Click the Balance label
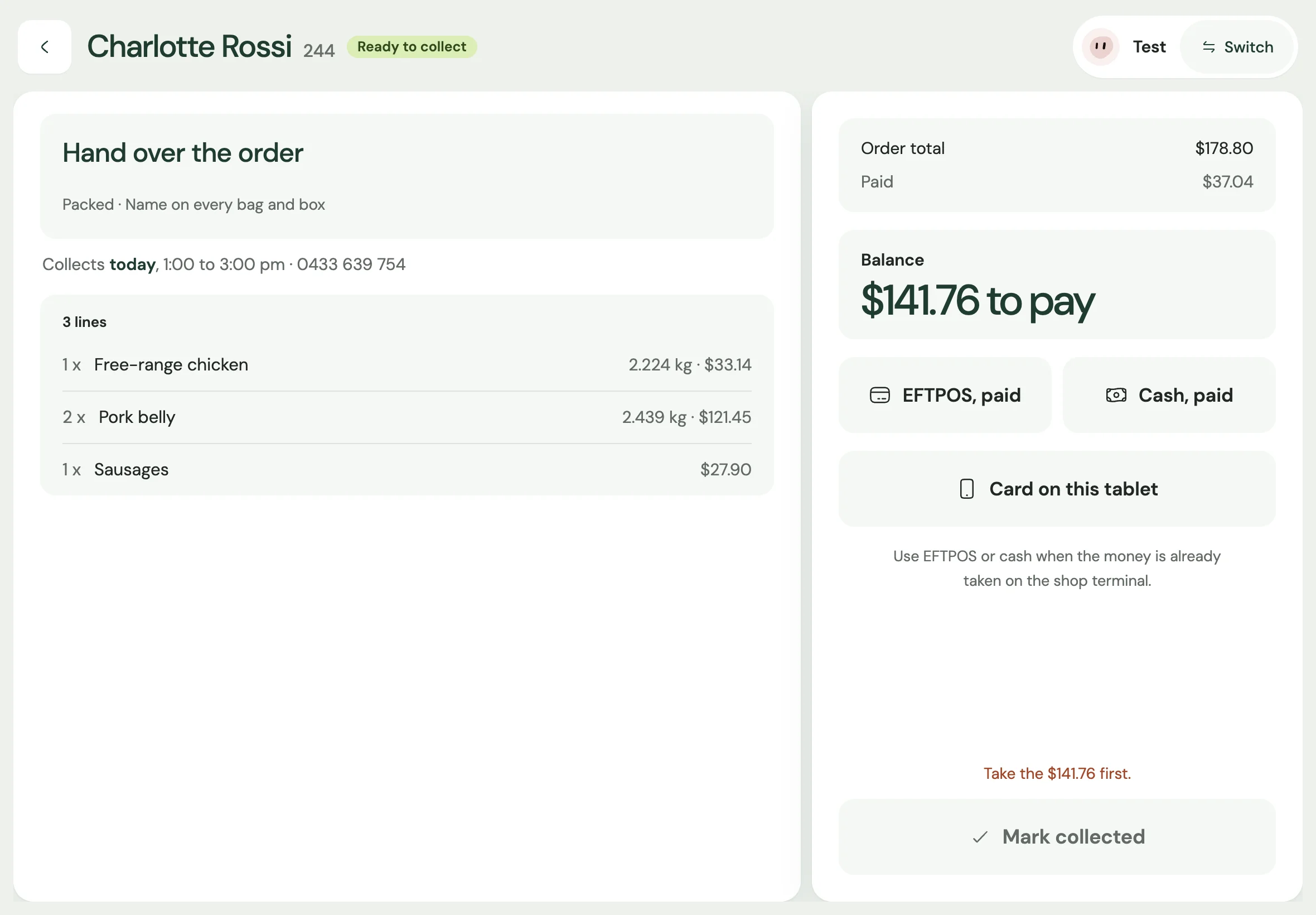The image size is (1316, 915). (x=892, y=261)
